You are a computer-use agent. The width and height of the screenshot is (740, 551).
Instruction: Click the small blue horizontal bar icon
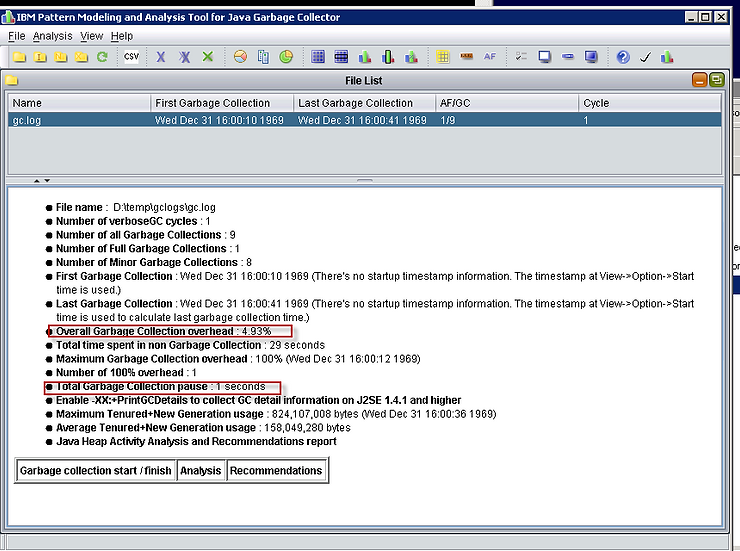coord(568,57)
